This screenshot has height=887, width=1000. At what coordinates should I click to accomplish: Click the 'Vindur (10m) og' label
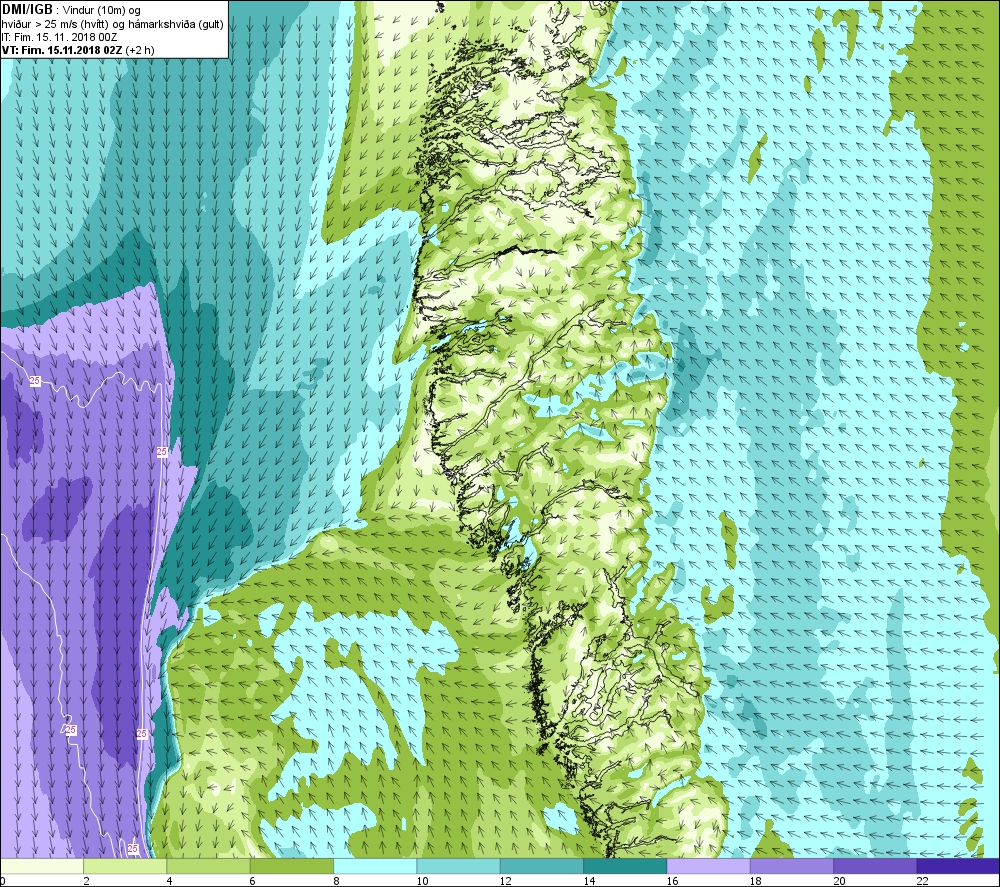[102, 11]
